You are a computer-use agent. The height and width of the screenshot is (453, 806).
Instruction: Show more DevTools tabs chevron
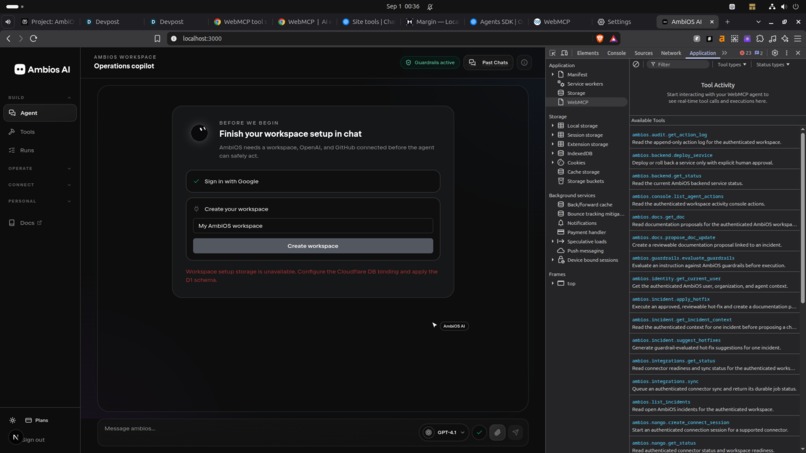[x=724, y=53]
